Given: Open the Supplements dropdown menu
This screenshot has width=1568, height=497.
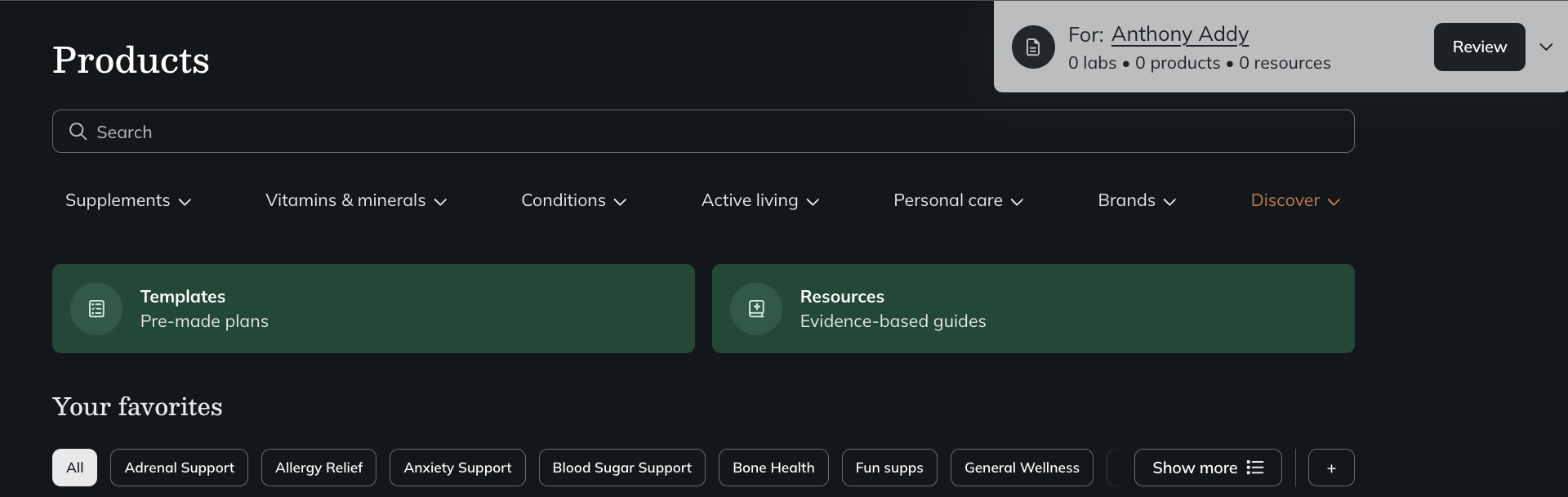Looking at the screenshot, I should click(x=128, y=201).
